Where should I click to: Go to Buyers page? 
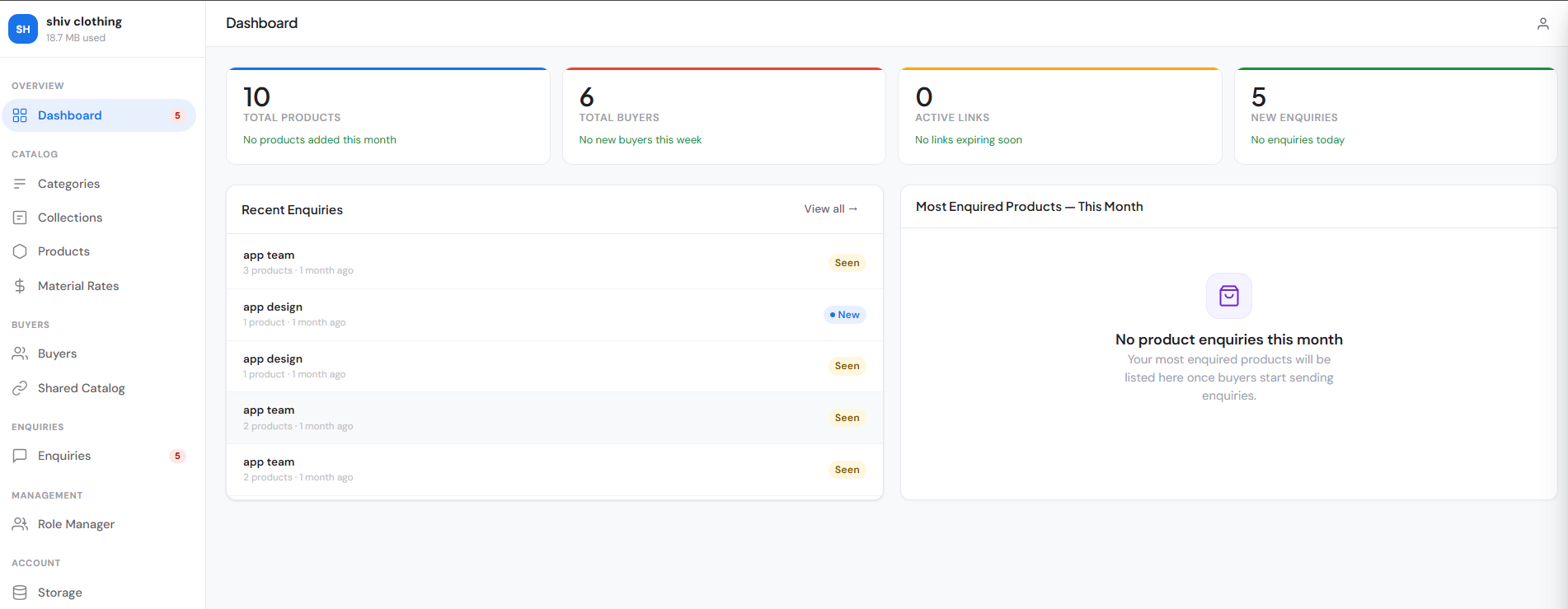coord(99,354)
